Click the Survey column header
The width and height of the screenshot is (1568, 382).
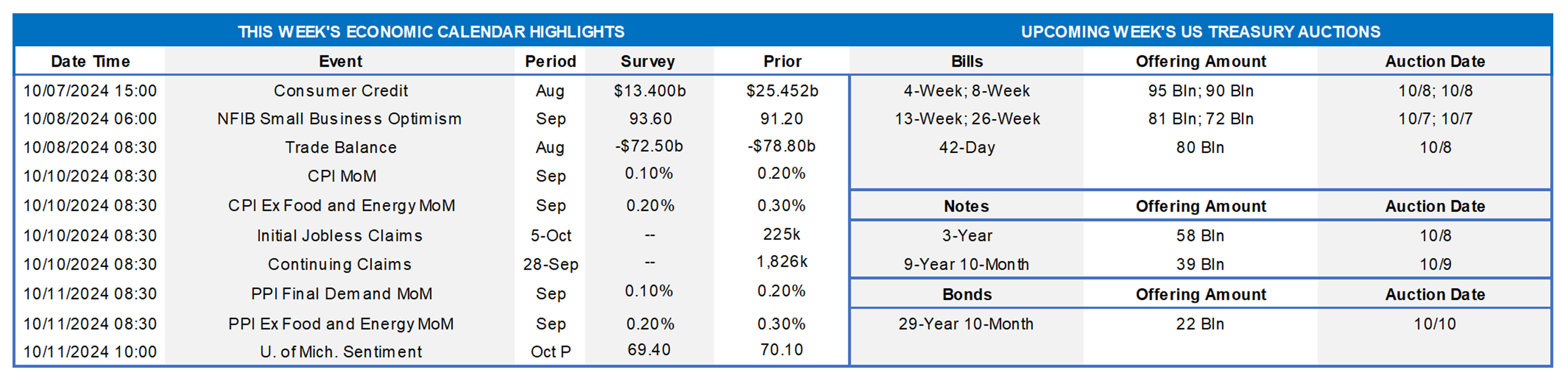[648, 61]
